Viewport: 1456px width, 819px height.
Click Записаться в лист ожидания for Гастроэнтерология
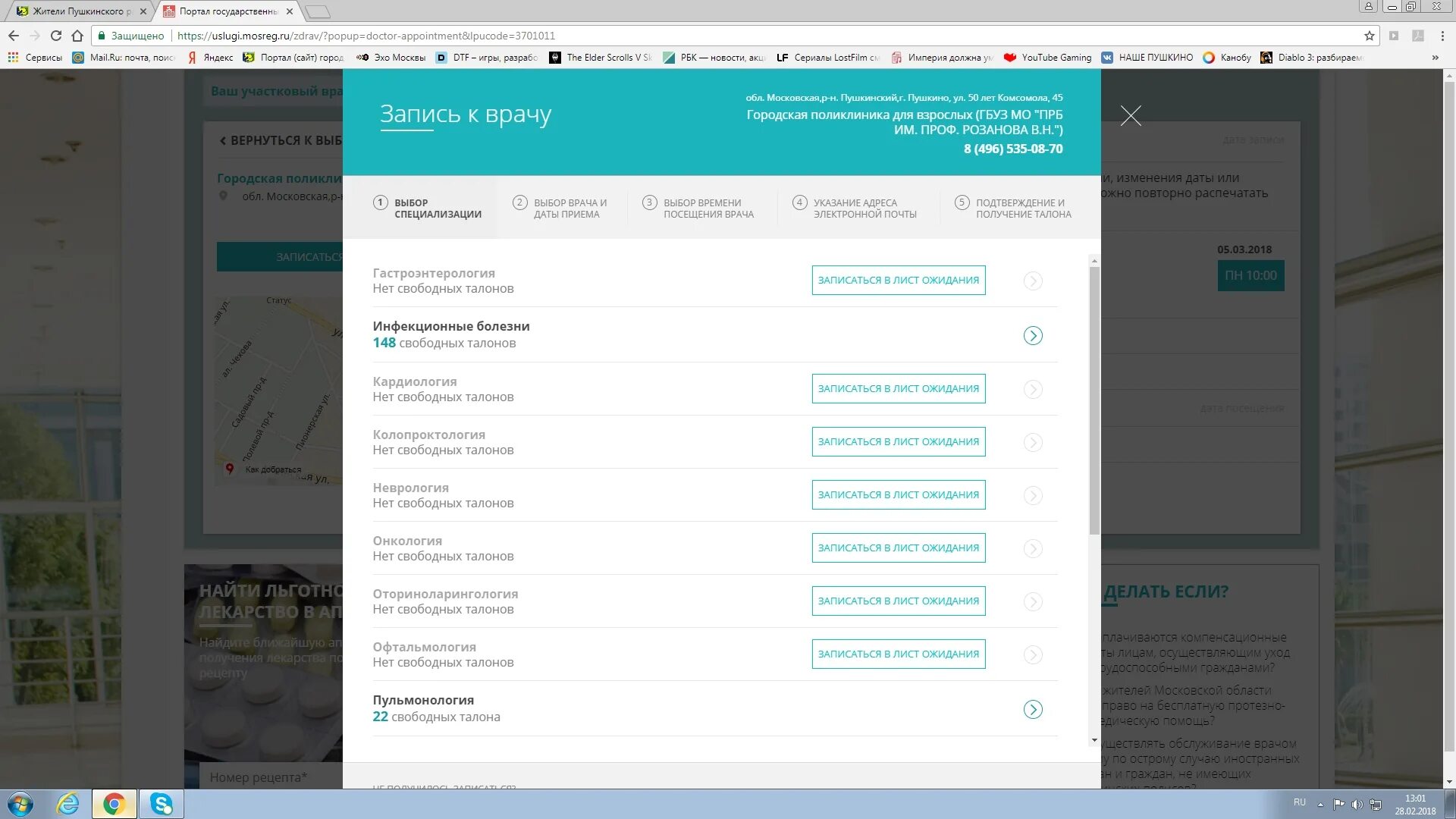click(x=898, y=279)
